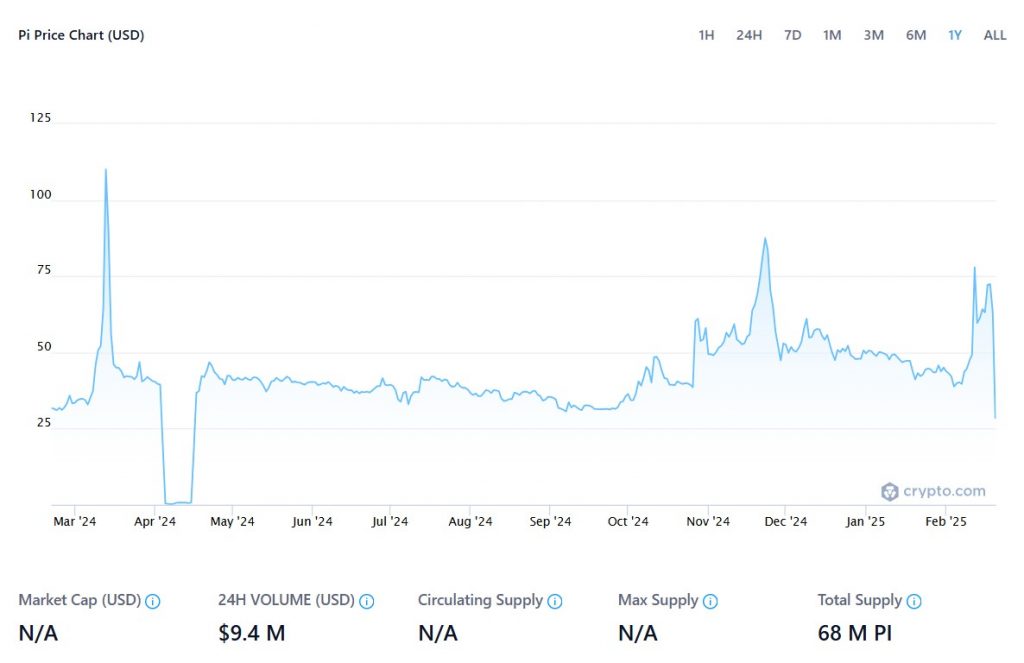Open Circulating Supply info tooltip icon
1024x663 pixels.
[x=555, y=602]
